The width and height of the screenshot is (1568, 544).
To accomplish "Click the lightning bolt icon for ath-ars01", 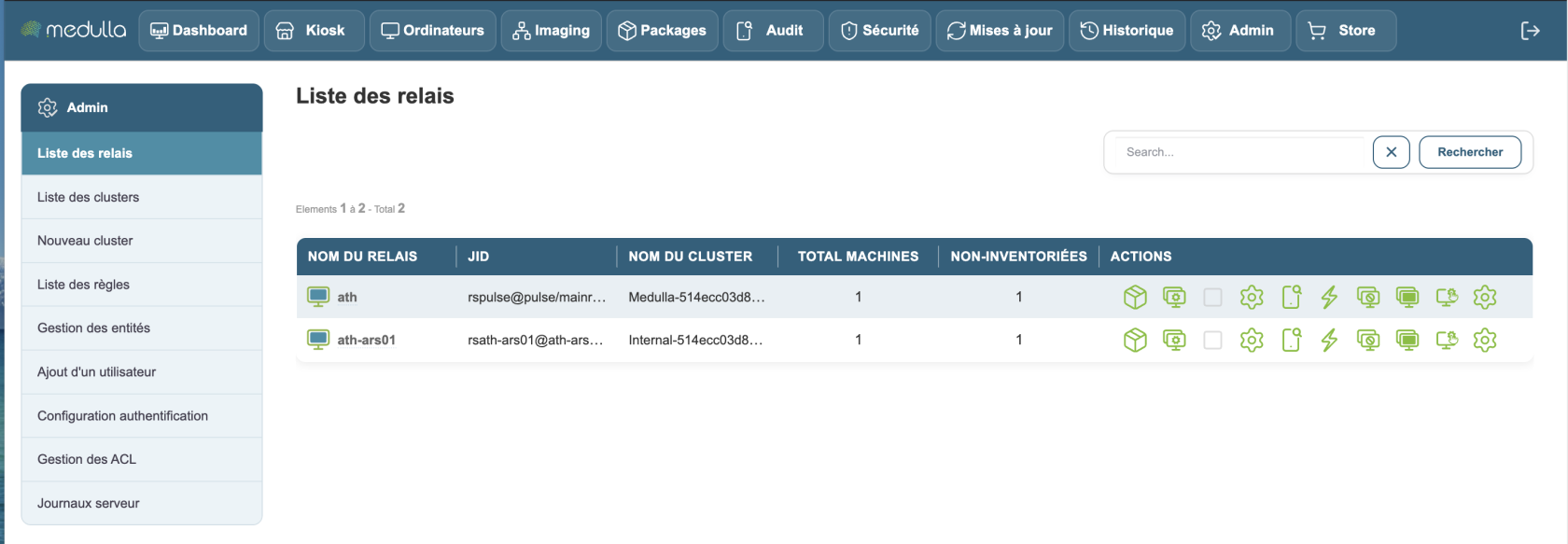I will pos(1329,341).
